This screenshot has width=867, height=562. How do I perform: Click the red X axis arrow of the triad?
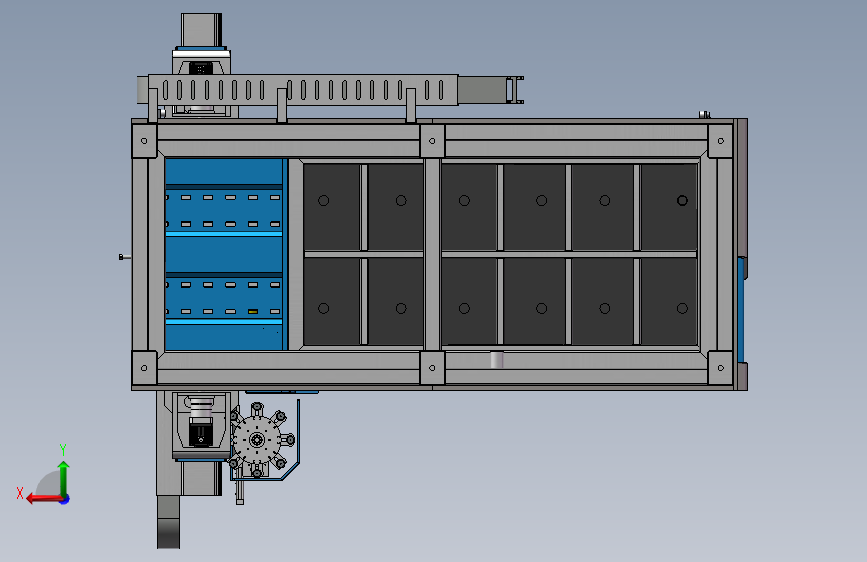pyautogui.click(x=44, y=499)
